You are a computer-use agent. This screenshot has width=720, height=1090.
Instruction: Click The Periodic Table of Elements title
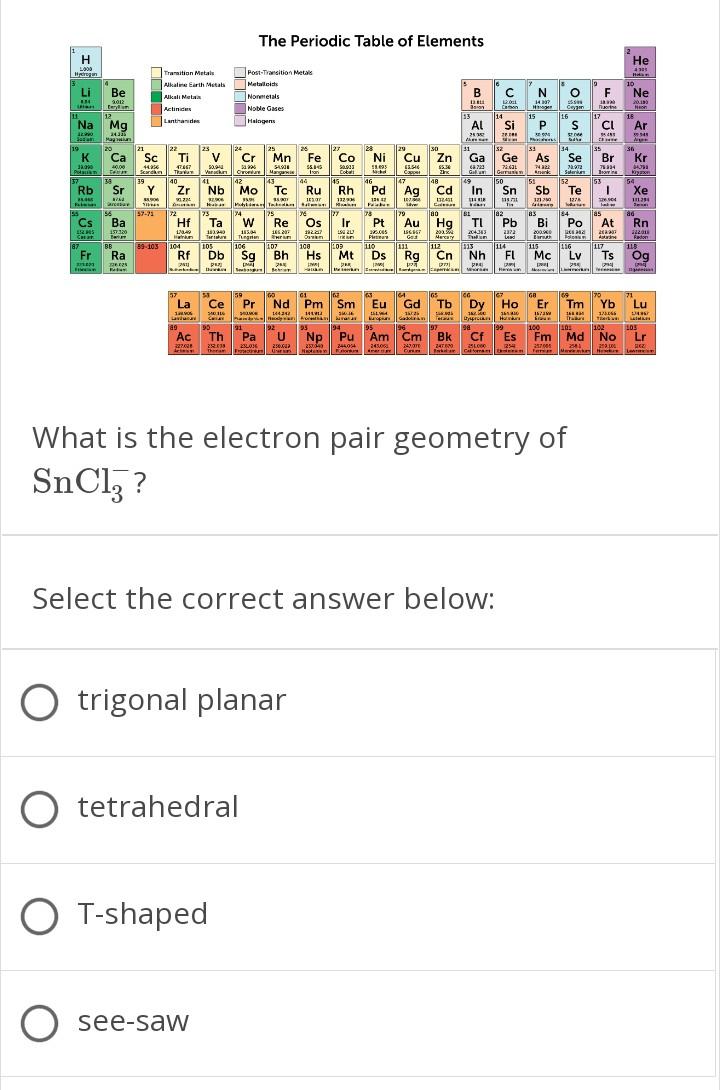point(371,41)
